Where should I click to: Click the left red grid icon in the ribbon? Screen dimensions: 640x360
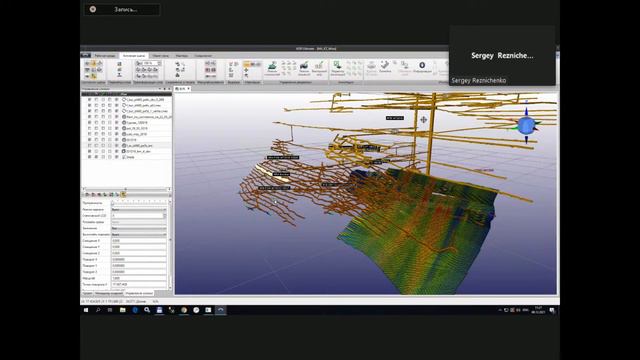[207, 70]
